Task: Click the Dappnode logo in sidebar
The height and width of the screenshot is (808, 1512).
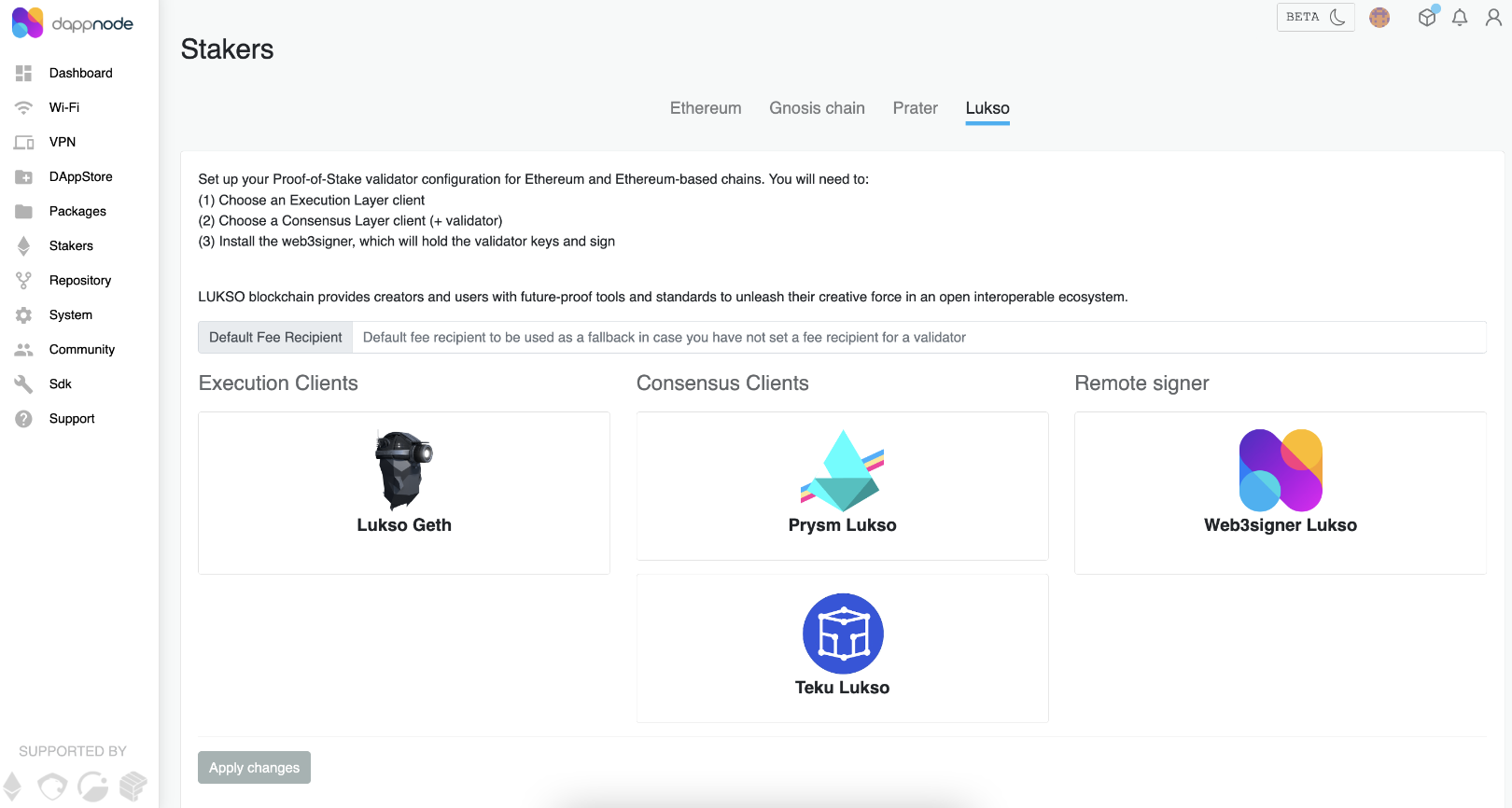Action: [x=73, y=23]
